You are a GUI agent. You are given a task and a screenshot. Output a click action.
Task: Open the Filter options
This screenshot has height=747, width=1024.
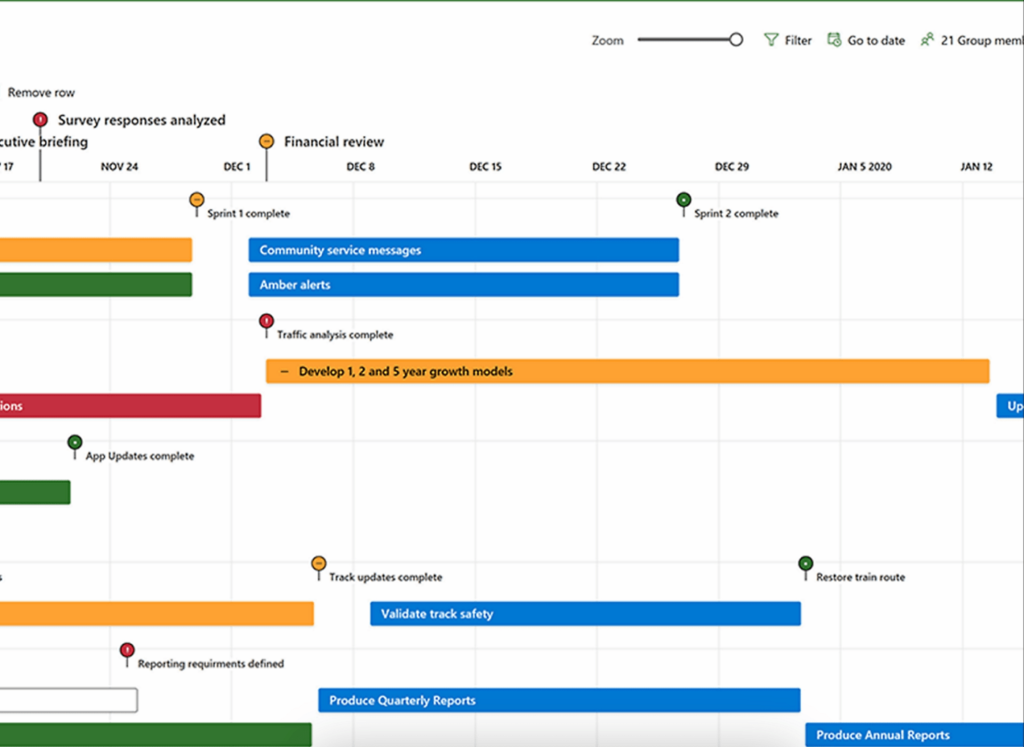pos(789,40)
